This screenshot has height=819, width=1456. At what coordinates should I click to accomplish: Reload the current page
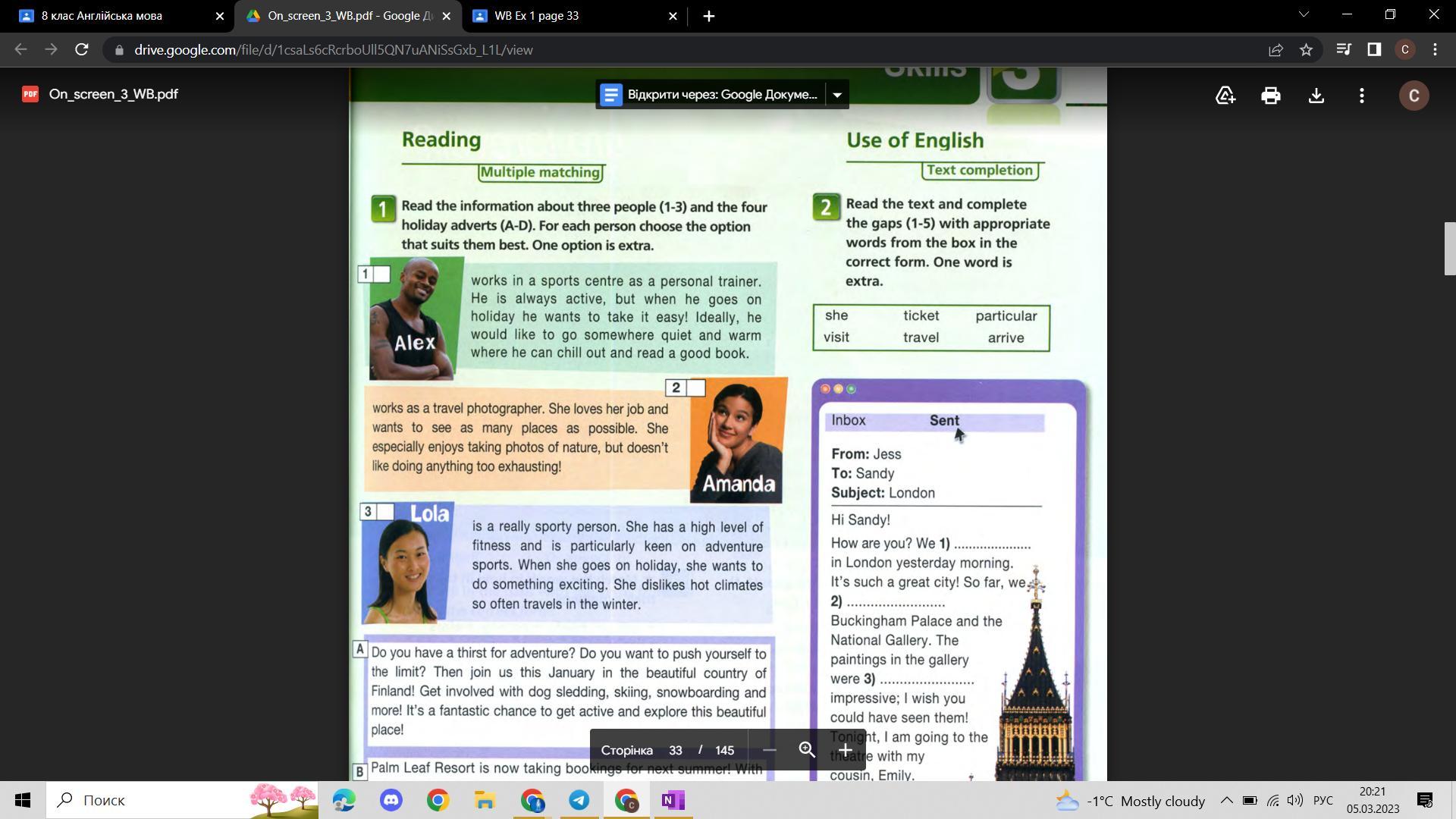(x=82, y=50)
